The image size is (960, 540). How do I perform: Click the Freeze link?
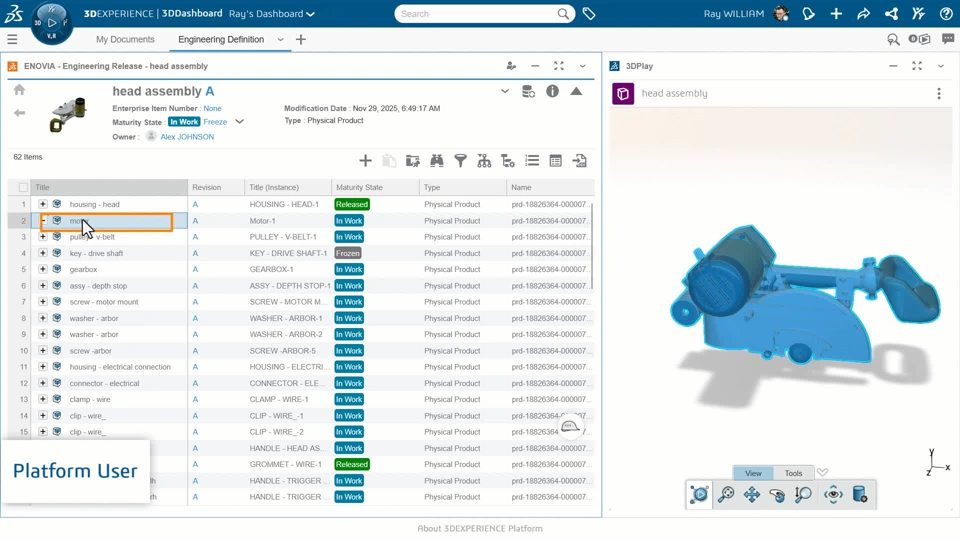tap(216, 122)
